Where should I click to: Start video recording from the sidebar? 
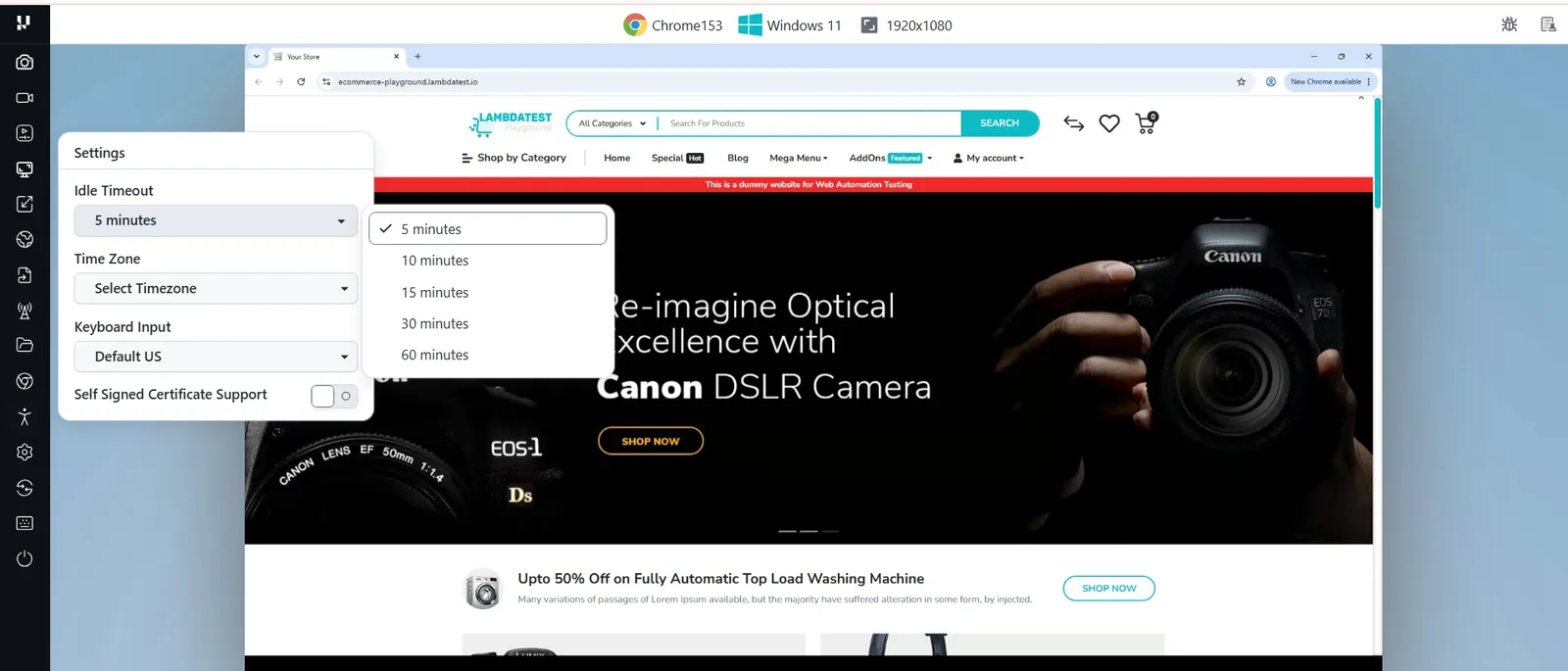(24, 98)
